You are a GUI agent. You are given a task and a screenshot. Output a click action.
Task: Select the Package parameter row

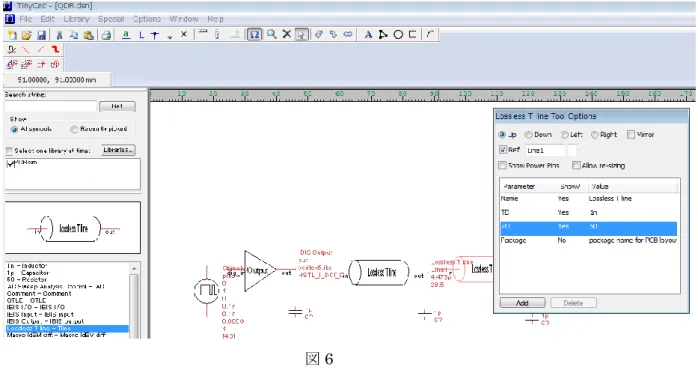click(x=588, y=240)
